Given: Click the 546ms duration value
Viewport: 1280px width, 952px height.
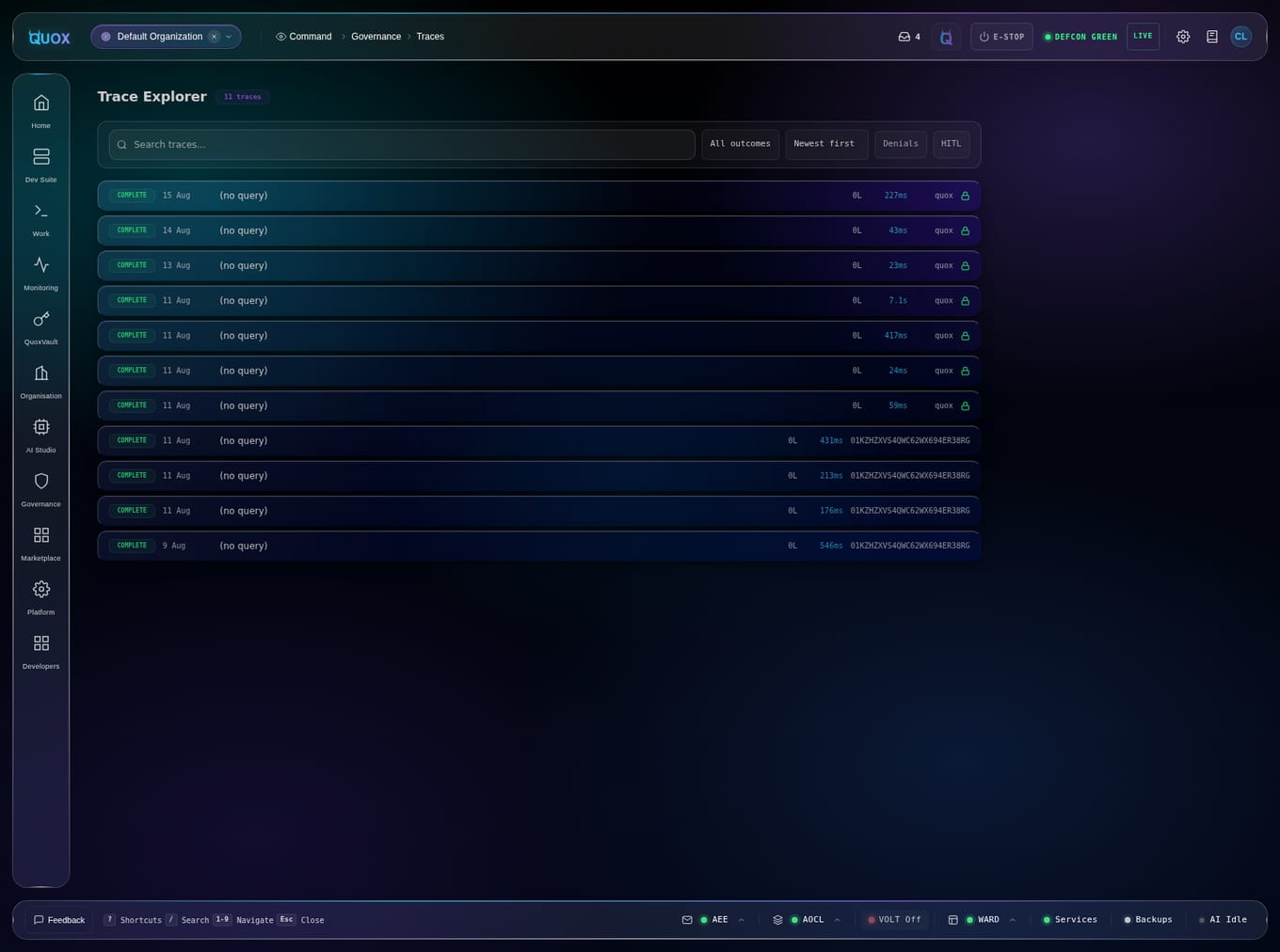Looking at the screenshot, I should [x=831, y=546].
